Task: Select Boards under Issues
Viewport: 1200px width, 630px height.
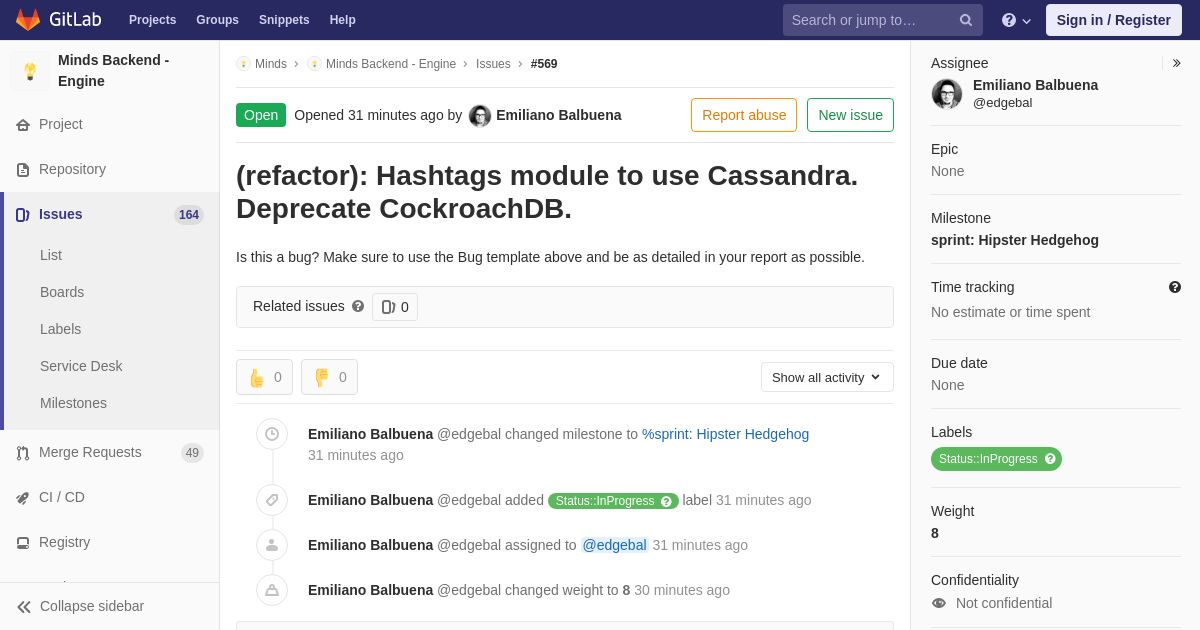Action: click(62, 292)
